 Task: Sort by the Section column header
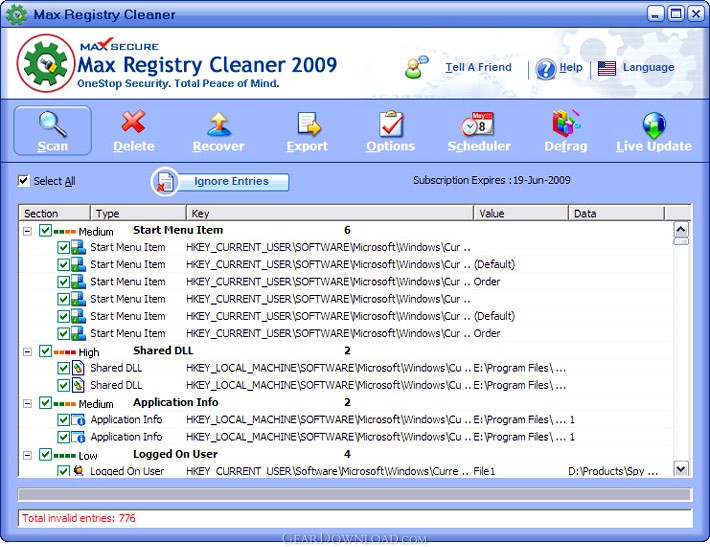point(54,213)
